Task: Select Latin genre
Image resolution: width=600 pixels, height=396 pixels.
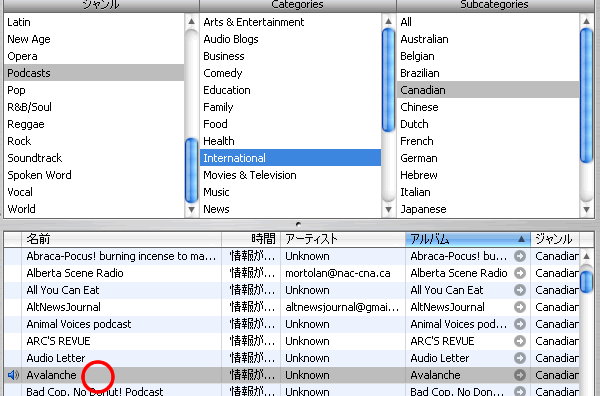Action: (x=94, y=22)
